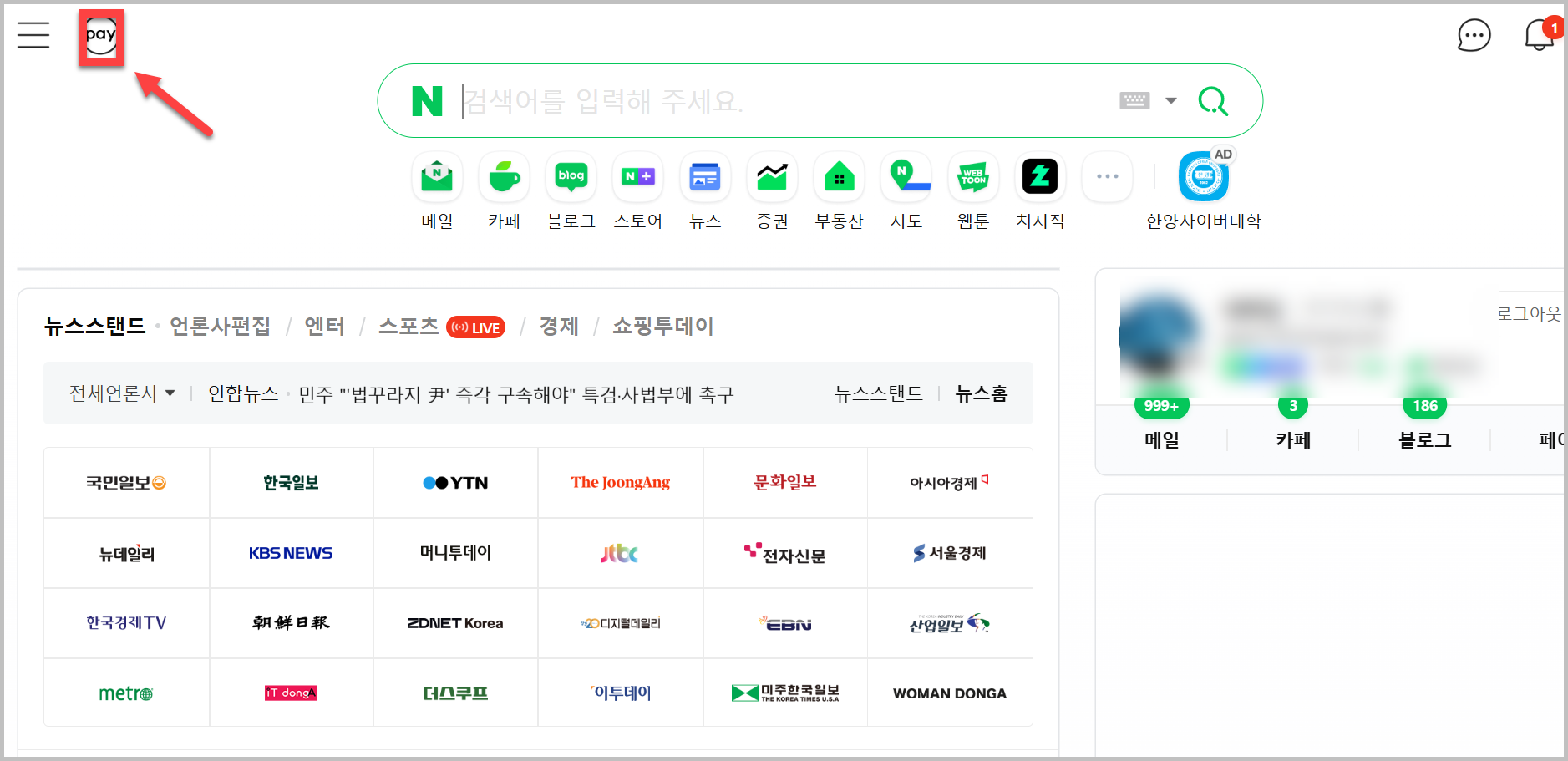
Task: Open the 아시아경제 press tile
Action: click(x=950, y=483)
